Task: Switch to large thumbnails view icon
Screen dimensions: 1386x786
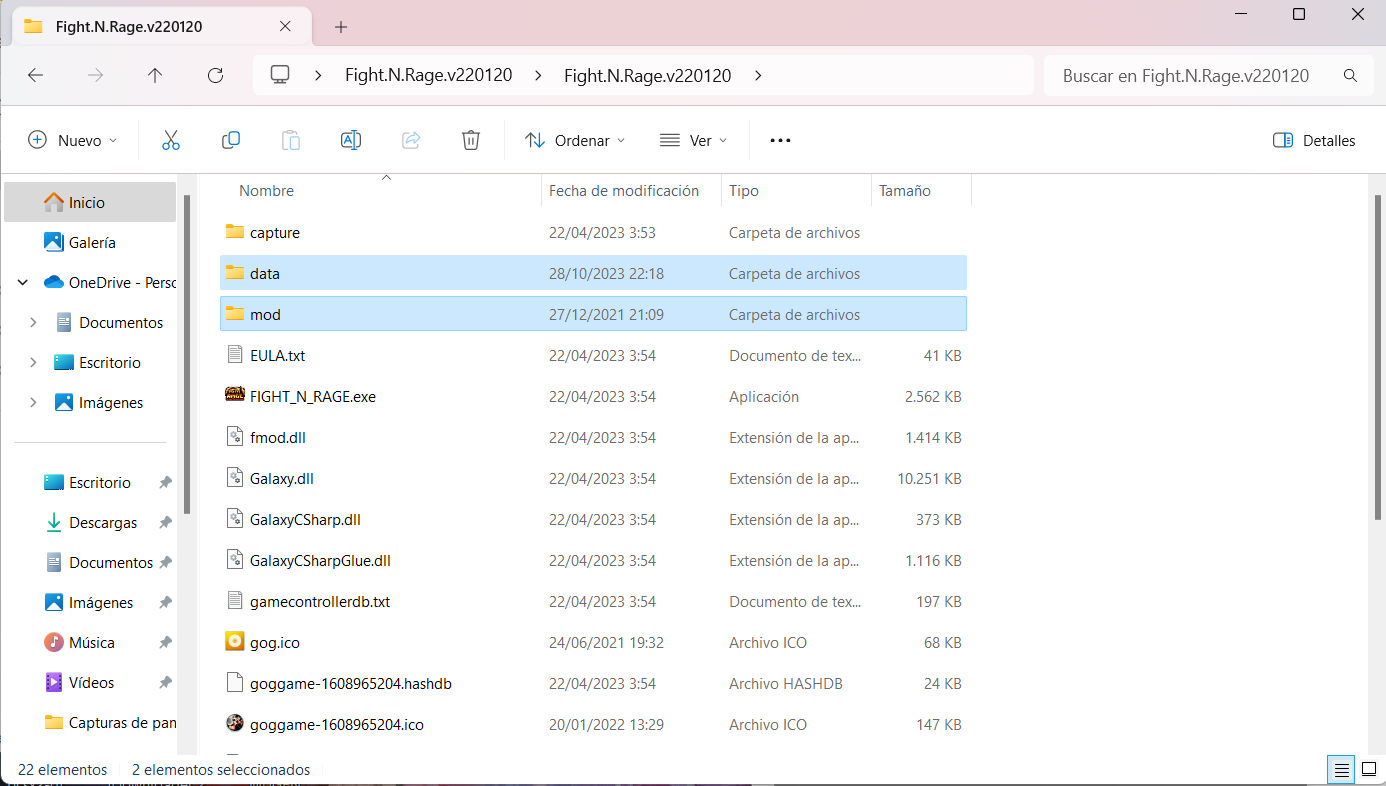Action: (1369, 769)
